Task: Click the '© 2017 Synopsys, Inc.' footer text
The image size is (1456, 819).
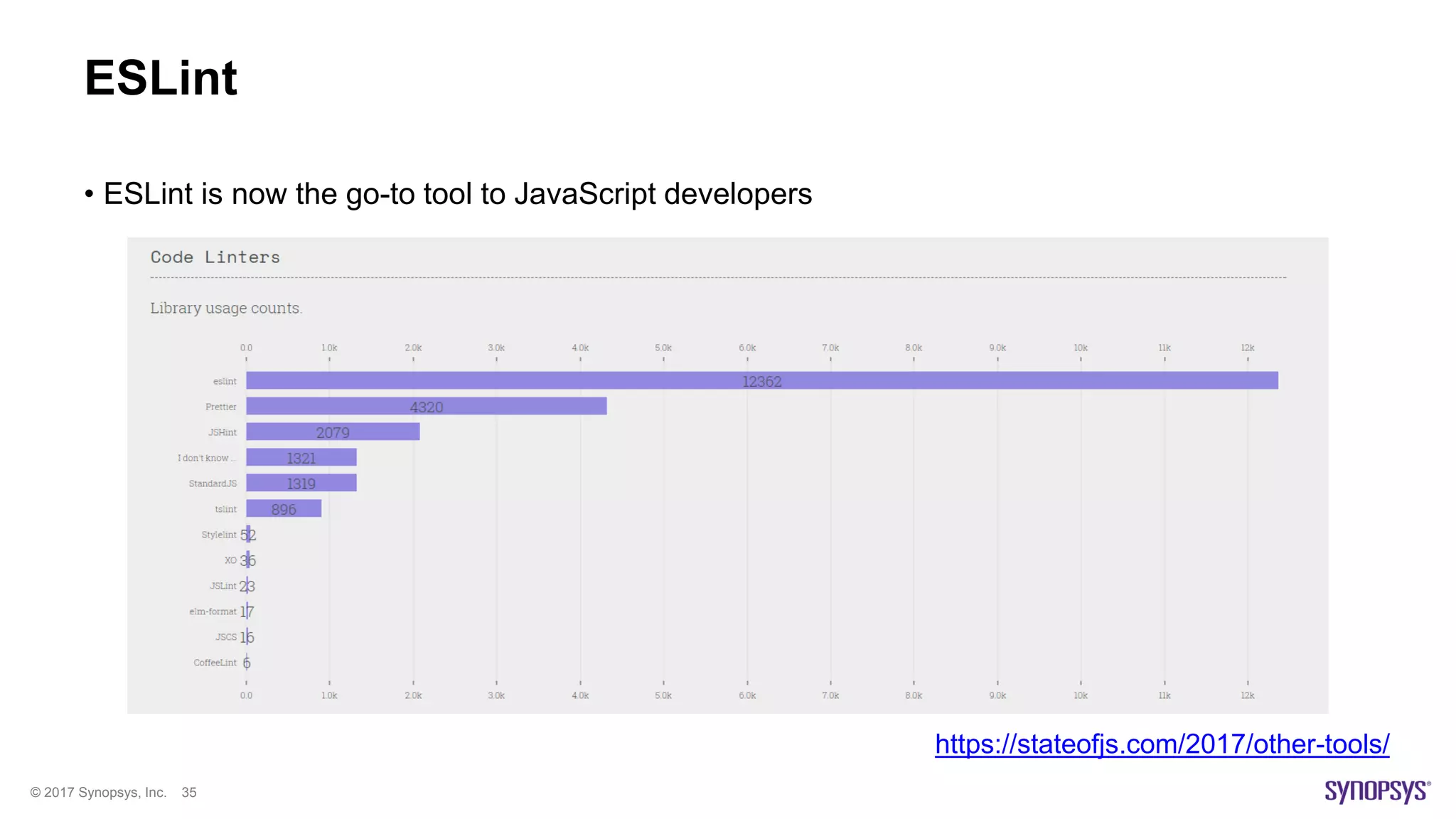Action: [x=98, y=792]
